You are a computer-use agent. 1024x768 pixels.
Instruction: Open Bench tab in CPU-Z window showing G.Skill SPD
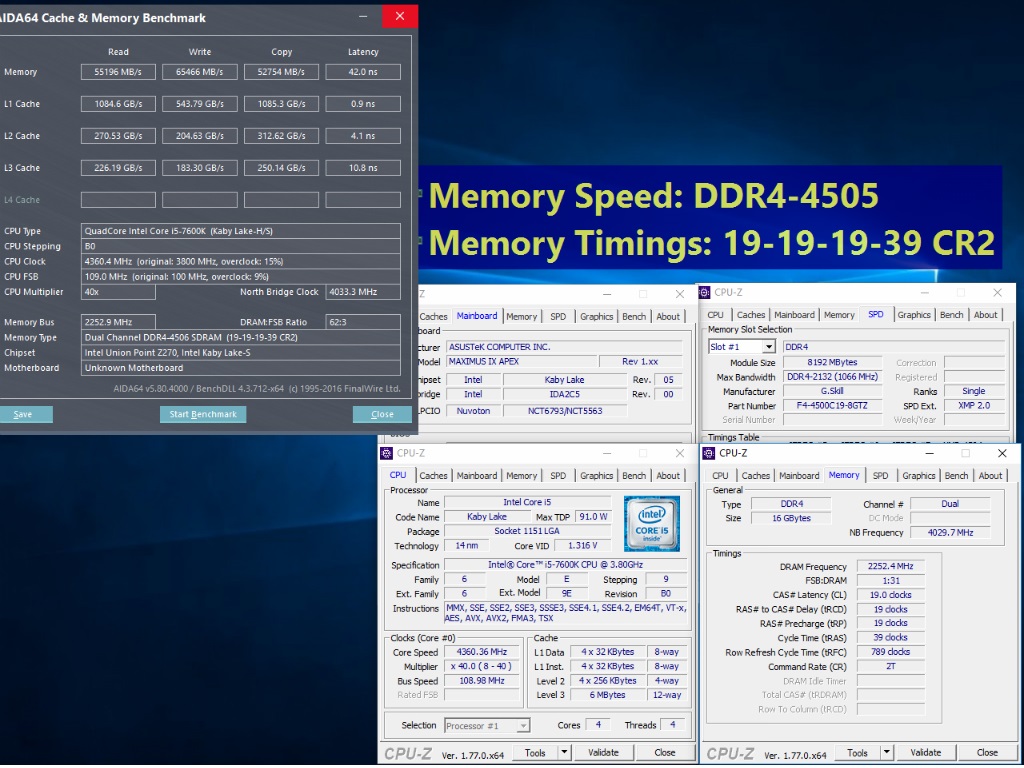coord(952,315)
